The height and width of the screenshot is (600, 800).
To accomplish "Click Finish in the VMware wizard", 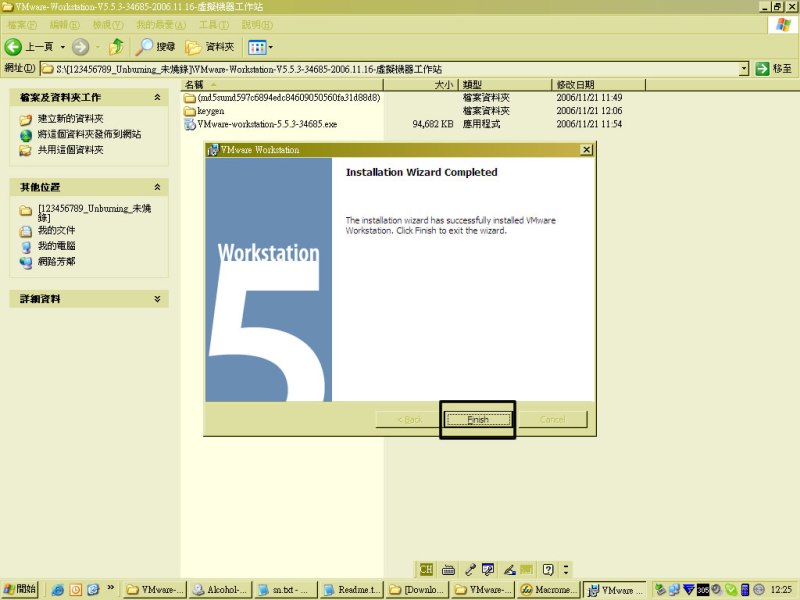I will [478, 419].
